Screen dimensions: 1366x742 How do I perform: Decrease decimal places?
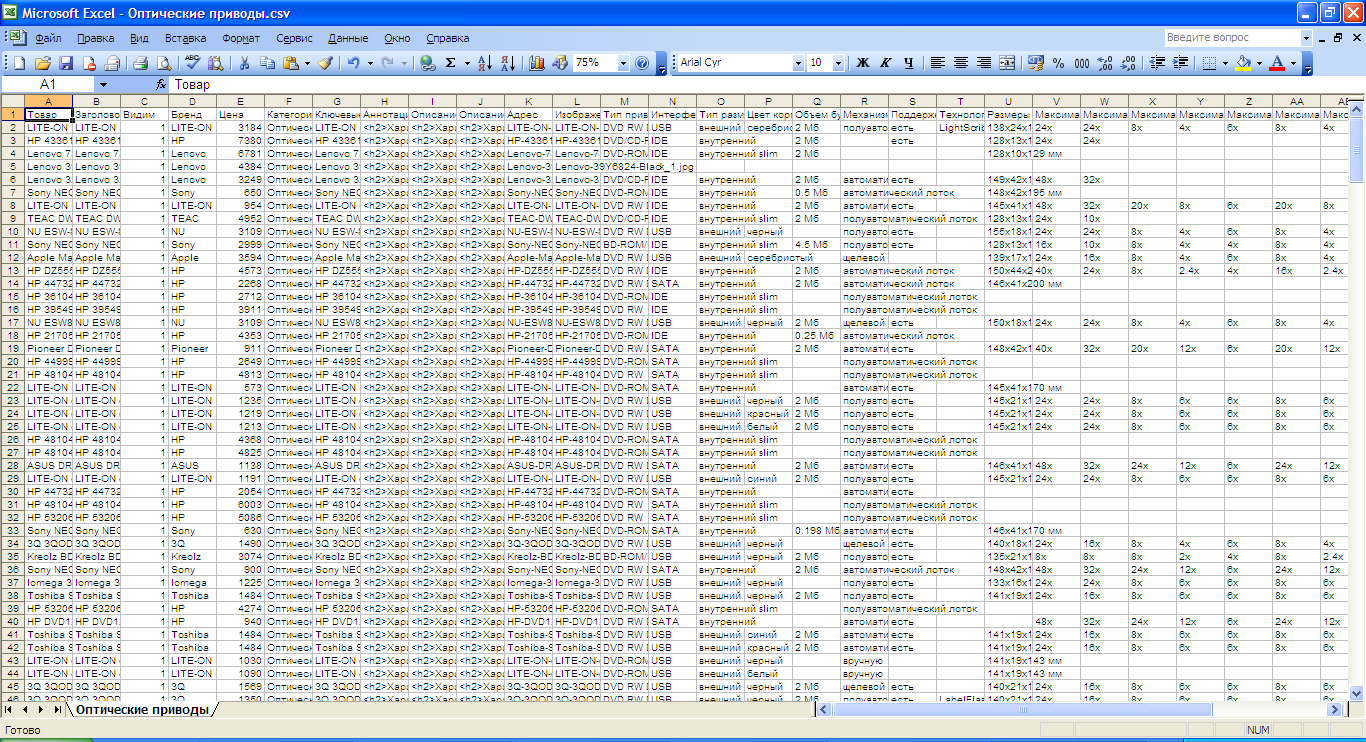tap(1128, 63)
